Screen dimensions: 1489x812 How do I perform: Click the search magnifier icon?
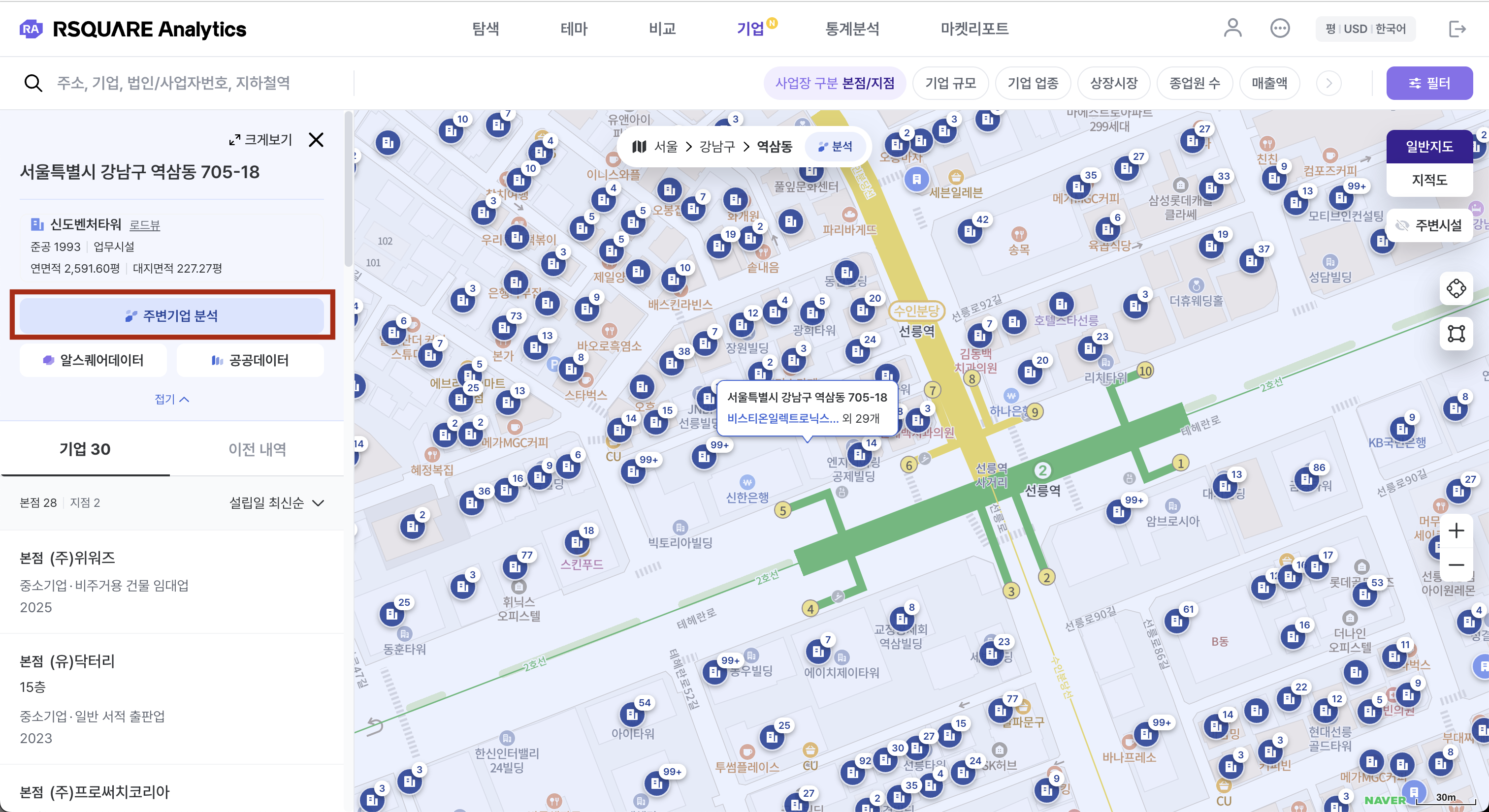pos(33,83)
